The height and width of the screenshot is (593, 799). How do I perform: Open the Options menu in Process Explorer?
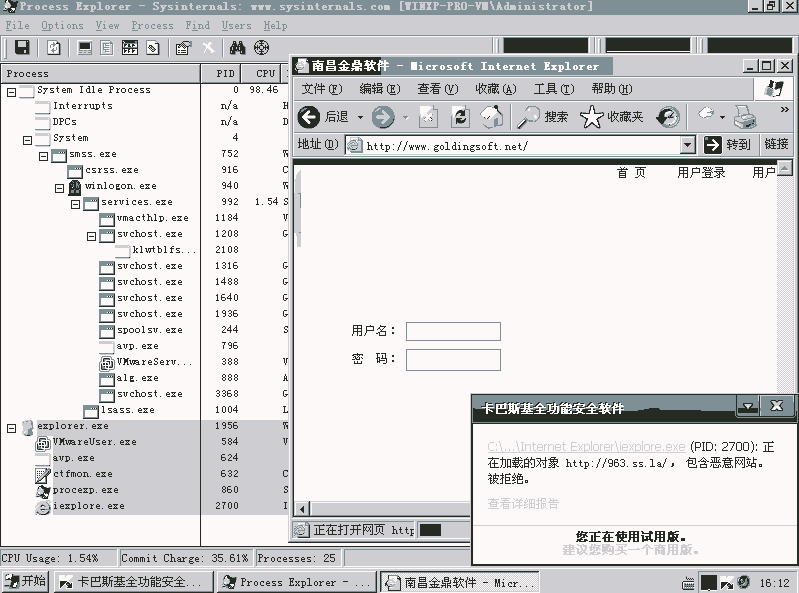coord(62,25)
